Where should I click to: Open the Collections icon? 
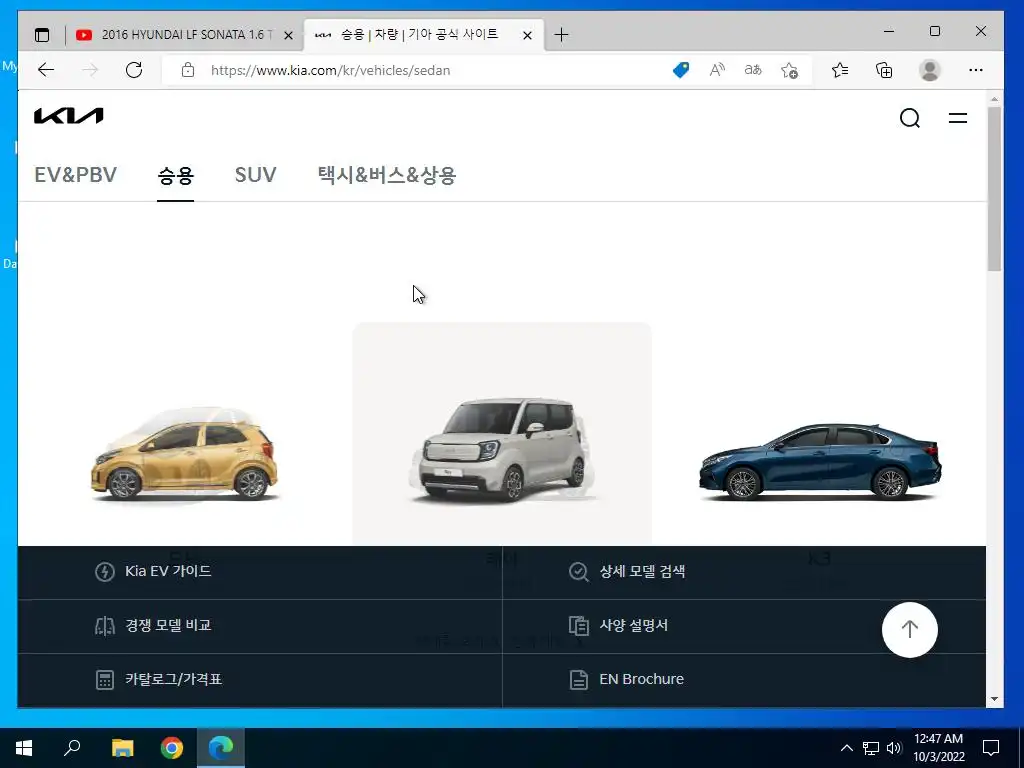coord(884,70)
